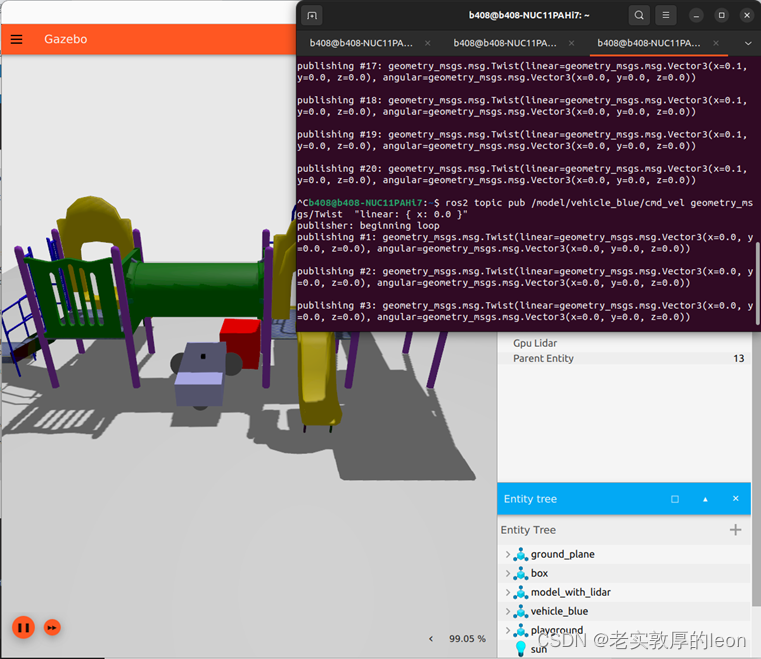The width and height of the screenshot is (761, 659).
Task: Click the box model icon
Action: click(521, 573)
